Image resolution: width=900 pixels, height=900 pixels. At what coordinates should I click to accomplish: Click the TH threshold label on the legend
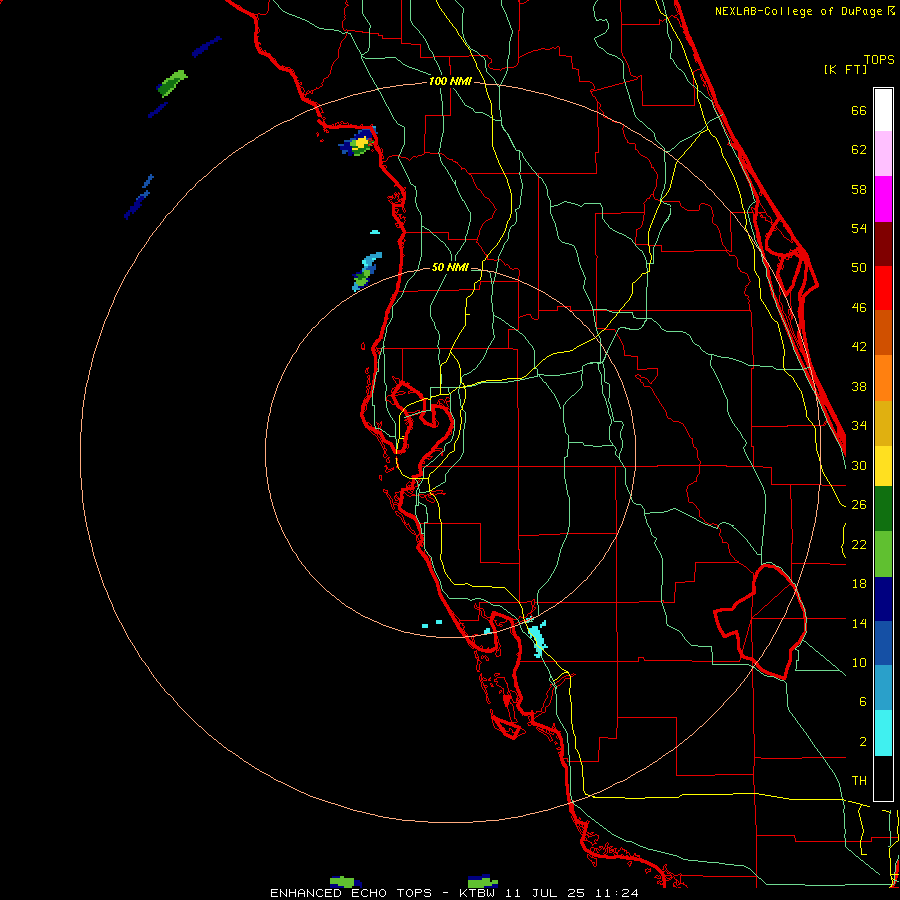pos(859,781)
